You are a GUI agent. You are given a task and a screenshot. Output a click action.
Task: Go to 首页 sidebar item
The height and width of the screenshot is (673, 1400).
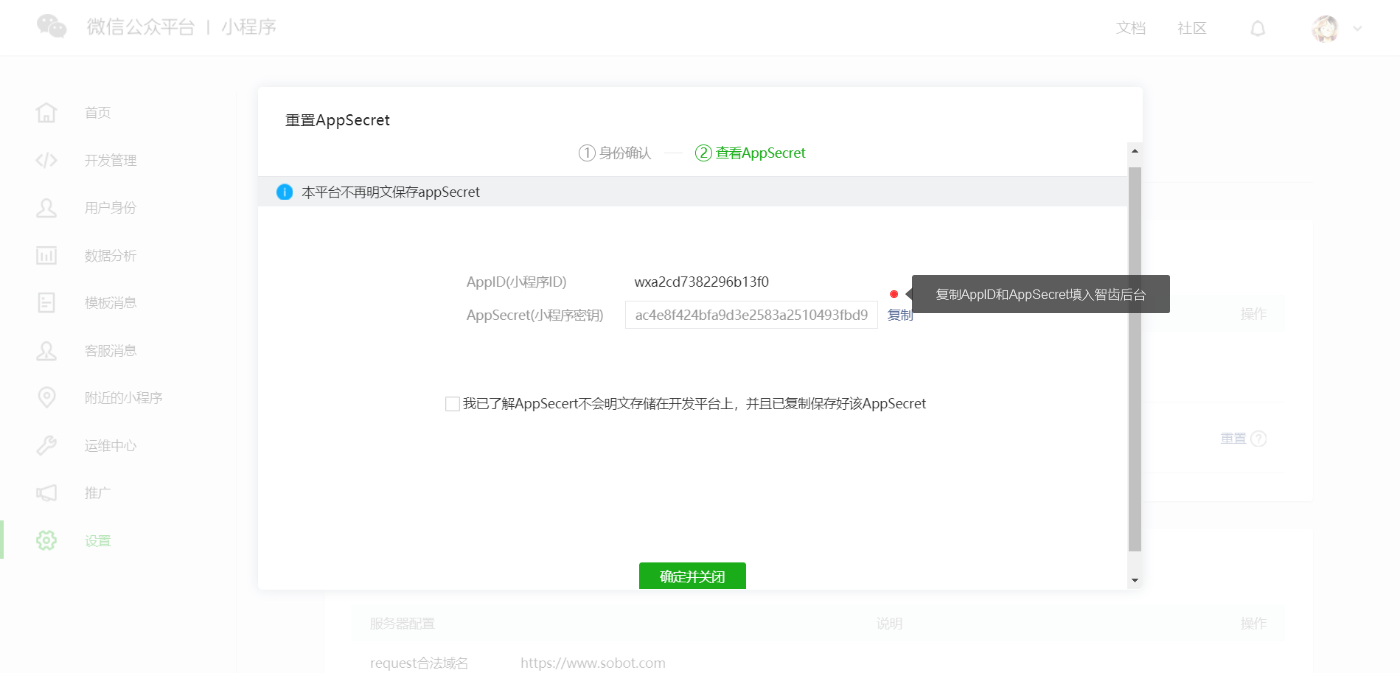(x=98, y=113)
